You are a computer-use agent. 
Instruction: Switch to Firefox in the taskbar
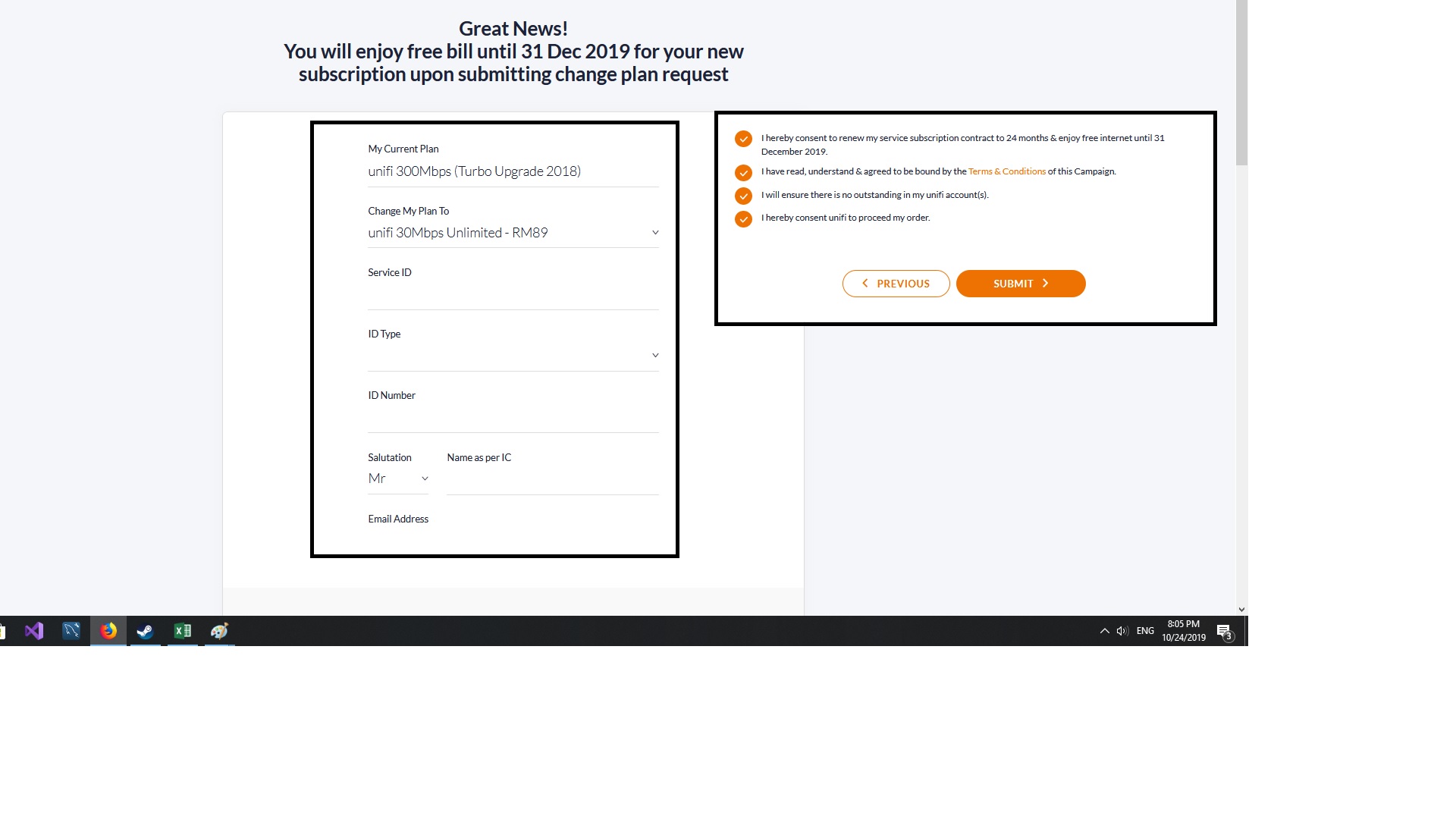108,631
